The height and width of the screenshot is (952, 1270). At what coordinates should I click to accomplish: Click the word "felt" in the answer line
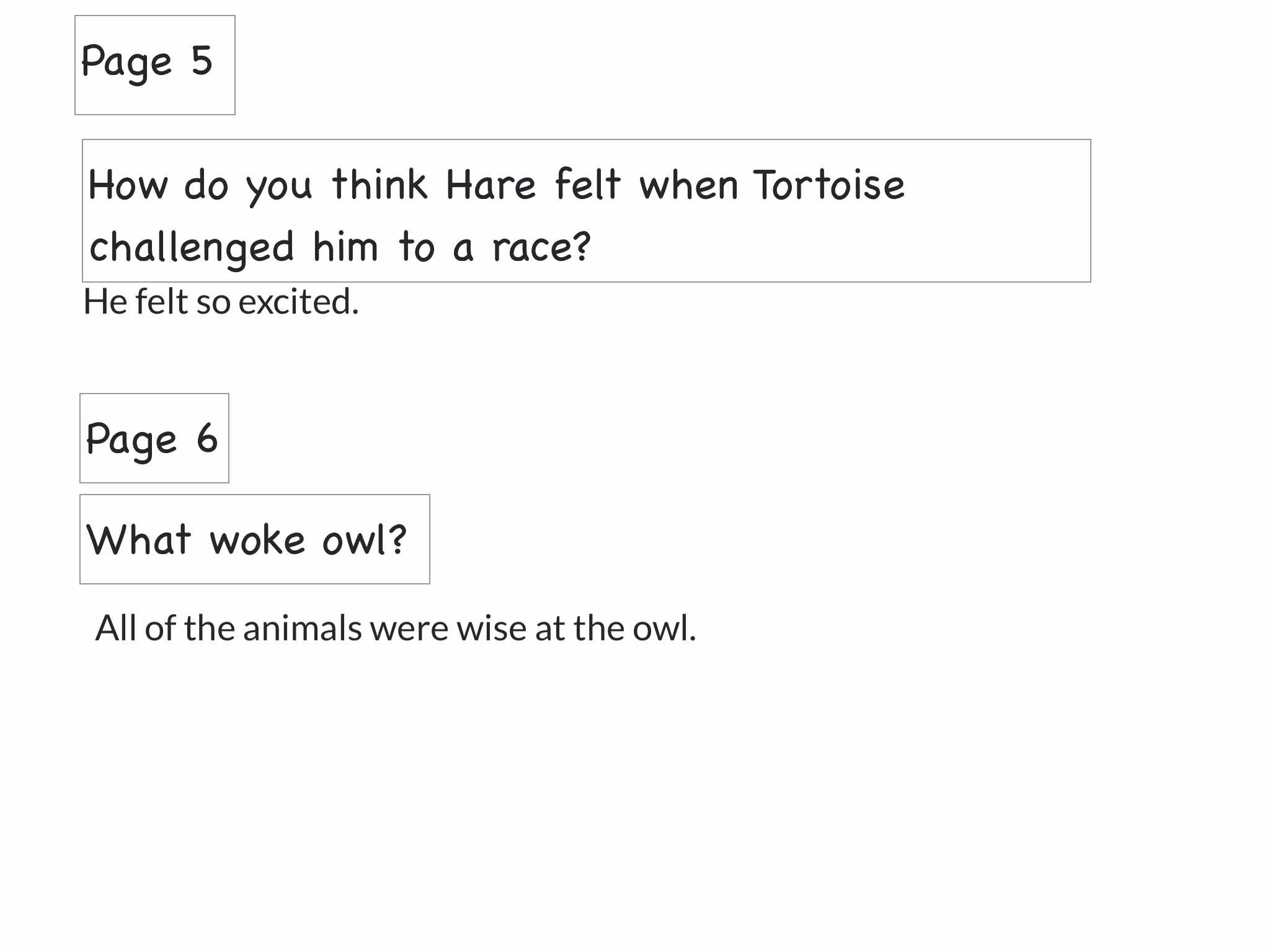tap(161, 302)
